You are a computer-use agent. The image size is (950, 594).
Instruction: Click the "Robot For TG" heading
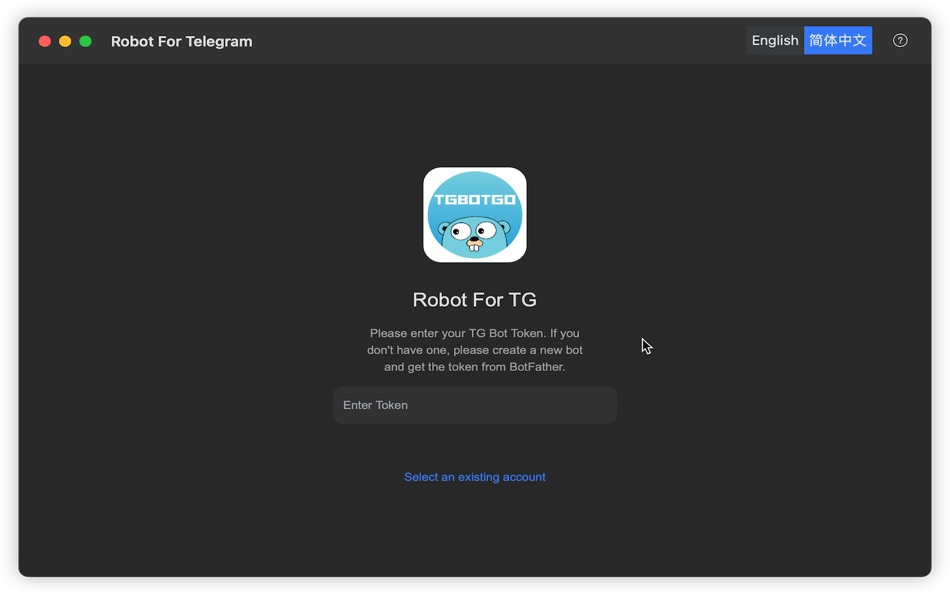click(x=474, y=299)
